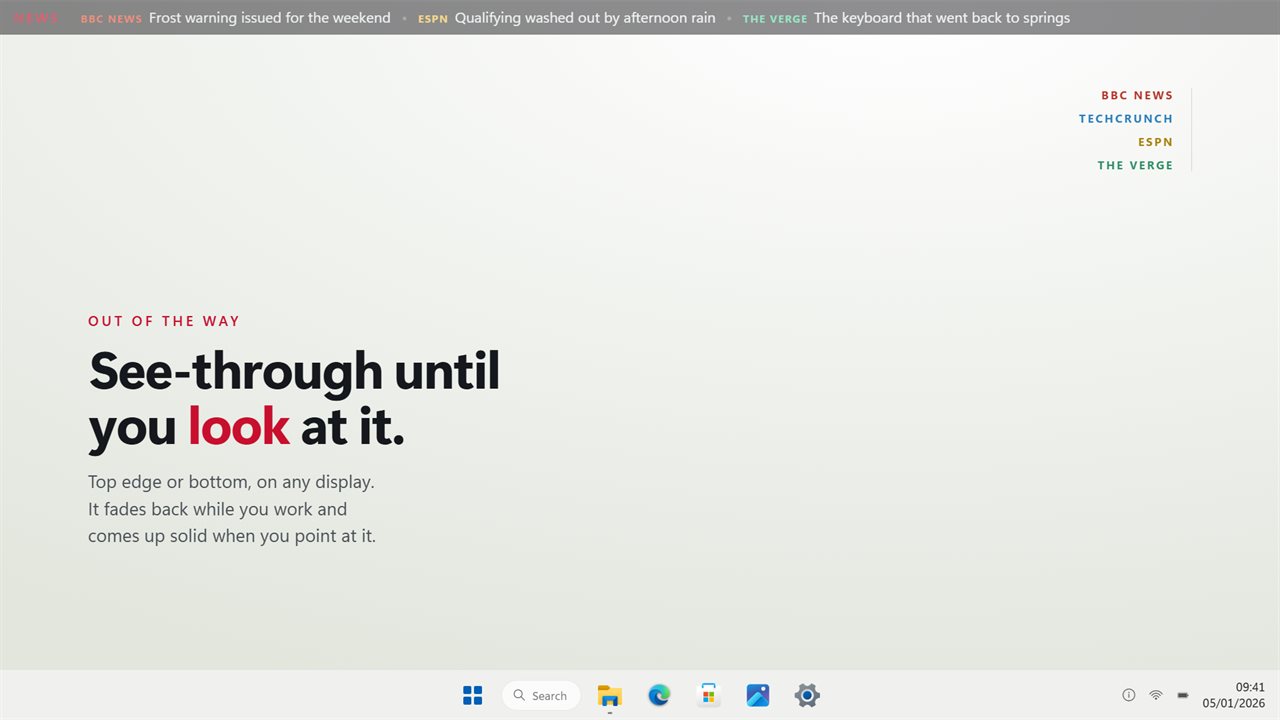
Task: Check the battery icon in the tray
Action: point(1183,695)
